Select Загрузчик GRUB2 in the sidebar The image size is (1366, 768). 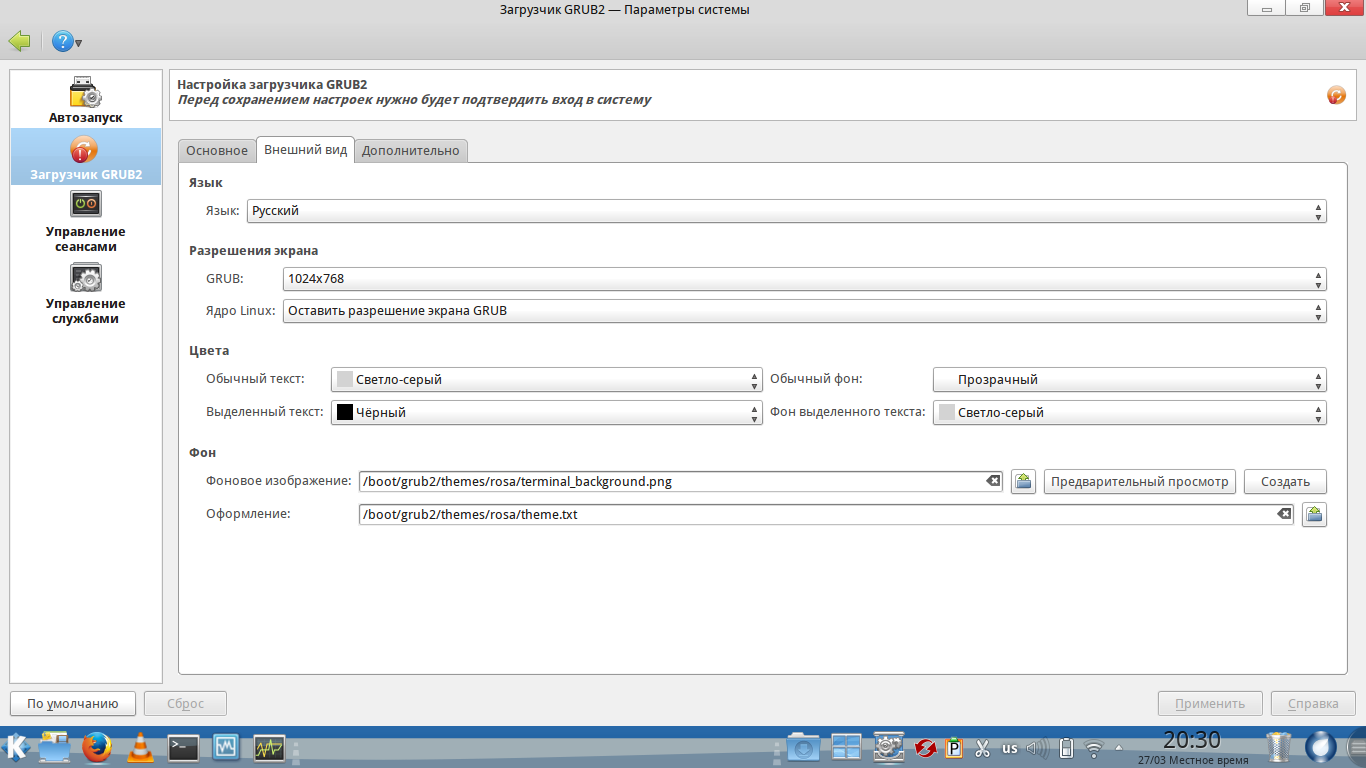click(x=86, y=158)
